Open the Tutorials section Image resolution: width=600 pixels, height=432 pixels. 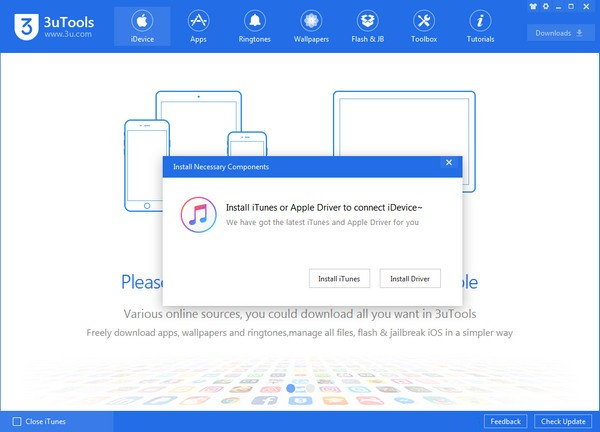[x=480, y=26]
